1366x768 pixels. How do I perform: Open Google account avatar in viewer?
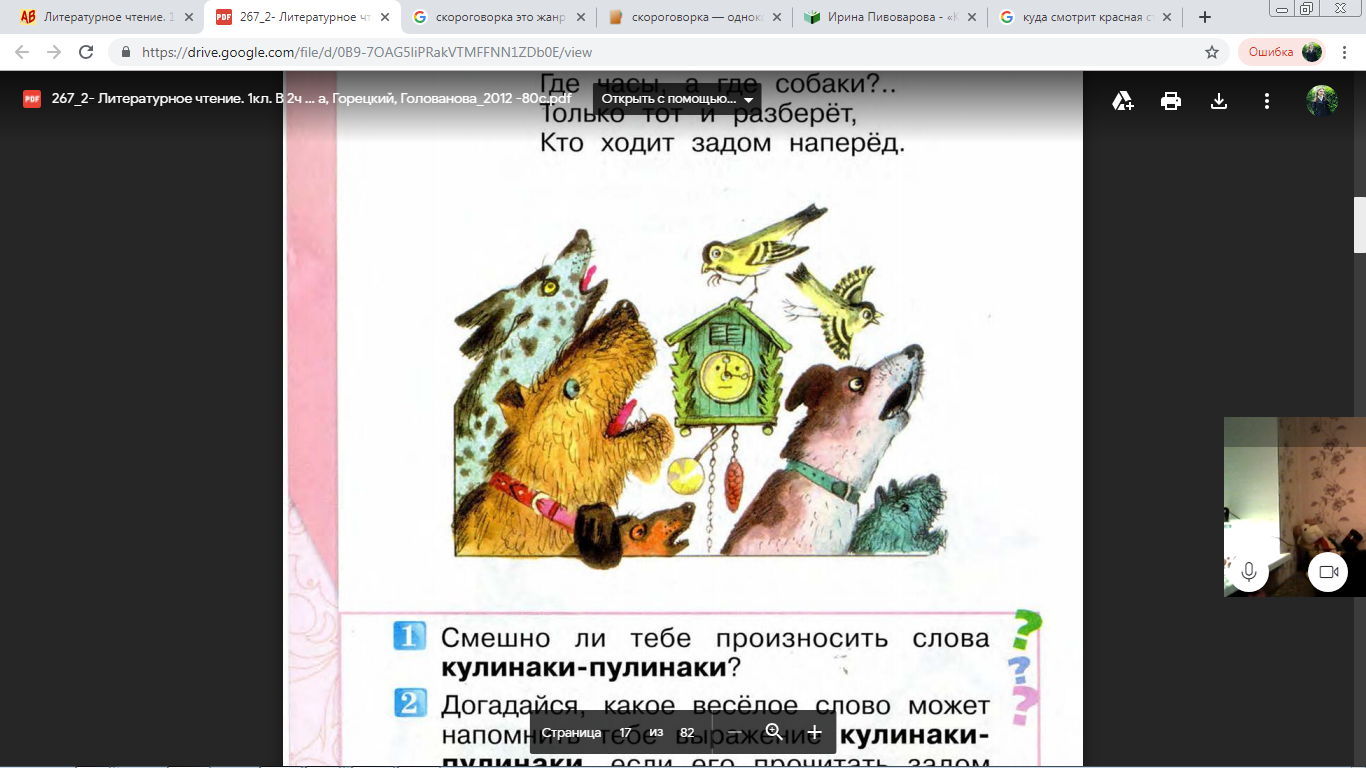(x=1322, y=100)
